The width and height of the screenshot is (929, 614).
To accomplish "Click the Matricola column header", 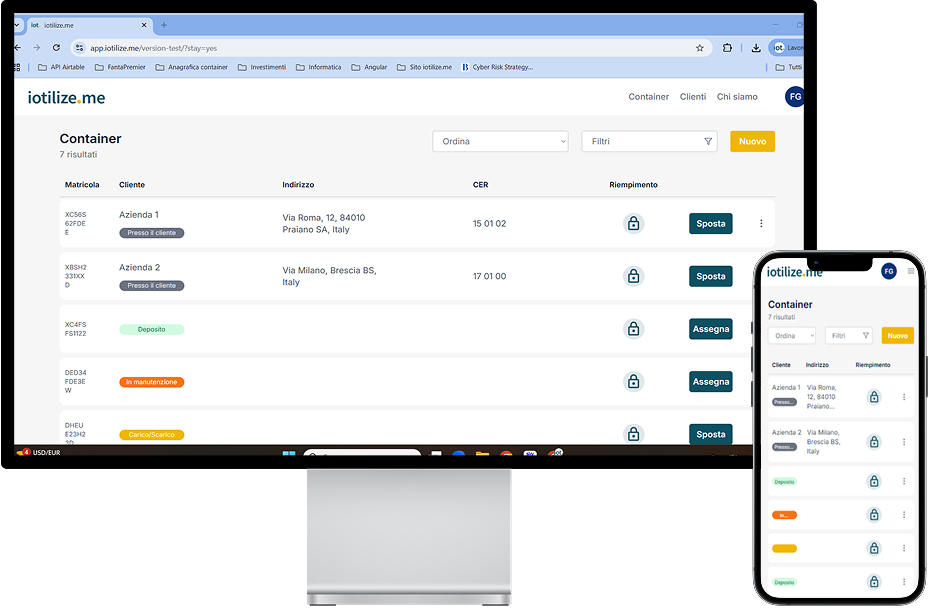I will click(82, 185).
